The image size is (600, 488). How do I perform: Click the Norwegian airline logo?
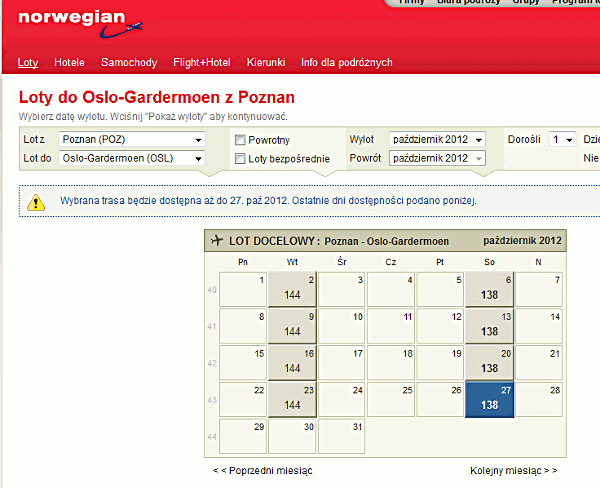pos(80,24)
